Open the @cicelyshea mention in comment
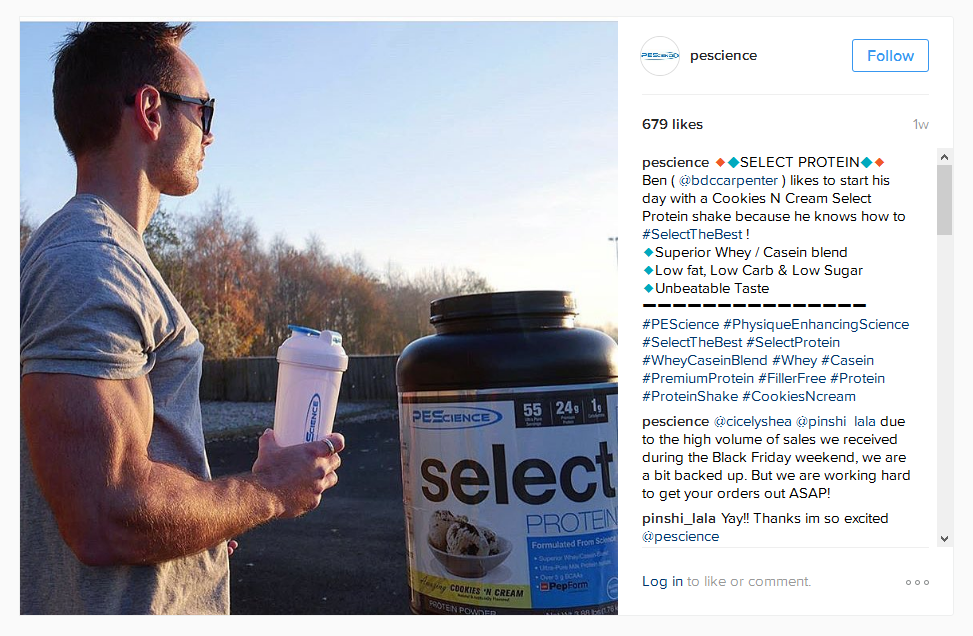The image size is (973, 636). (x=753, y=421)
